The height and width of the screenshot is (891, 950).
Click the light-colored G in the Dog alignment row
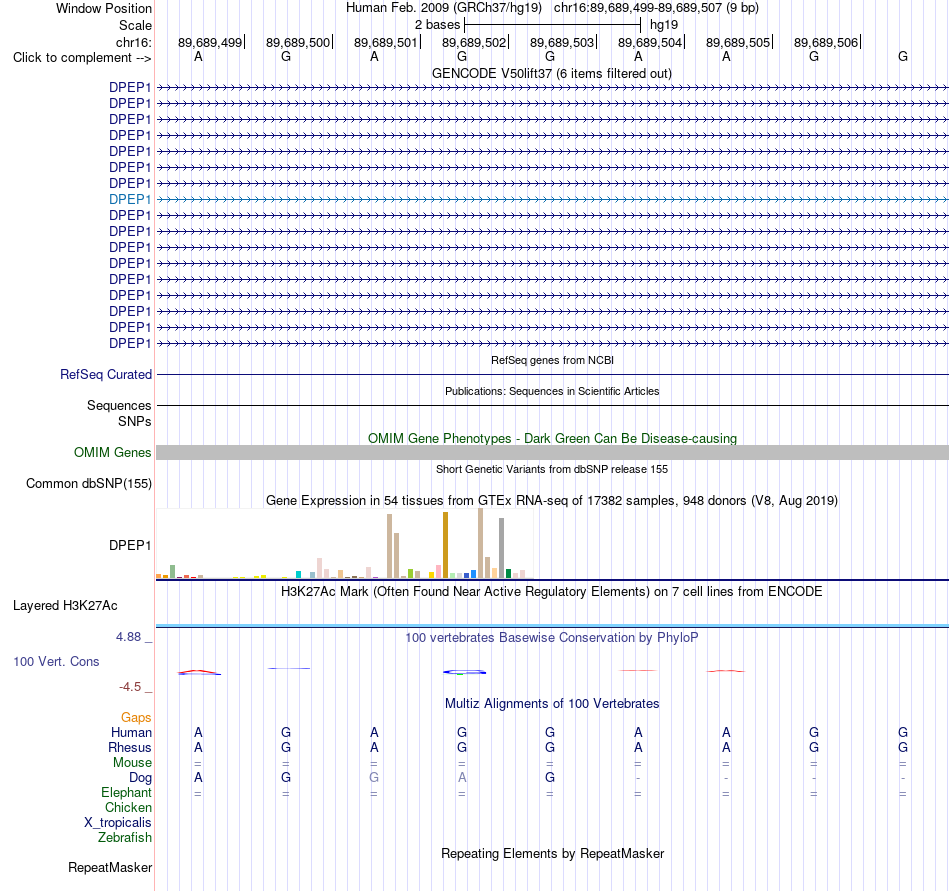(374, 778)
